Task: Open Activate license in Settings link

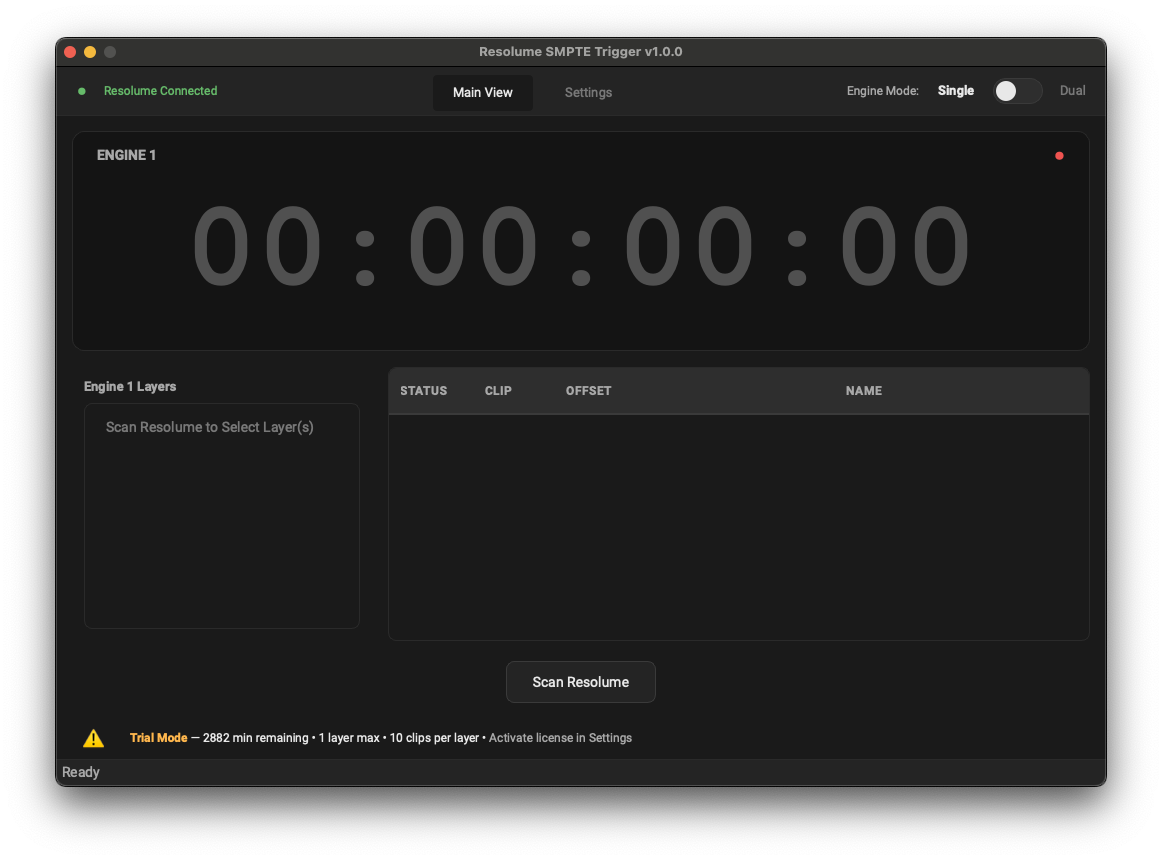Action: (x=560, y=738)
